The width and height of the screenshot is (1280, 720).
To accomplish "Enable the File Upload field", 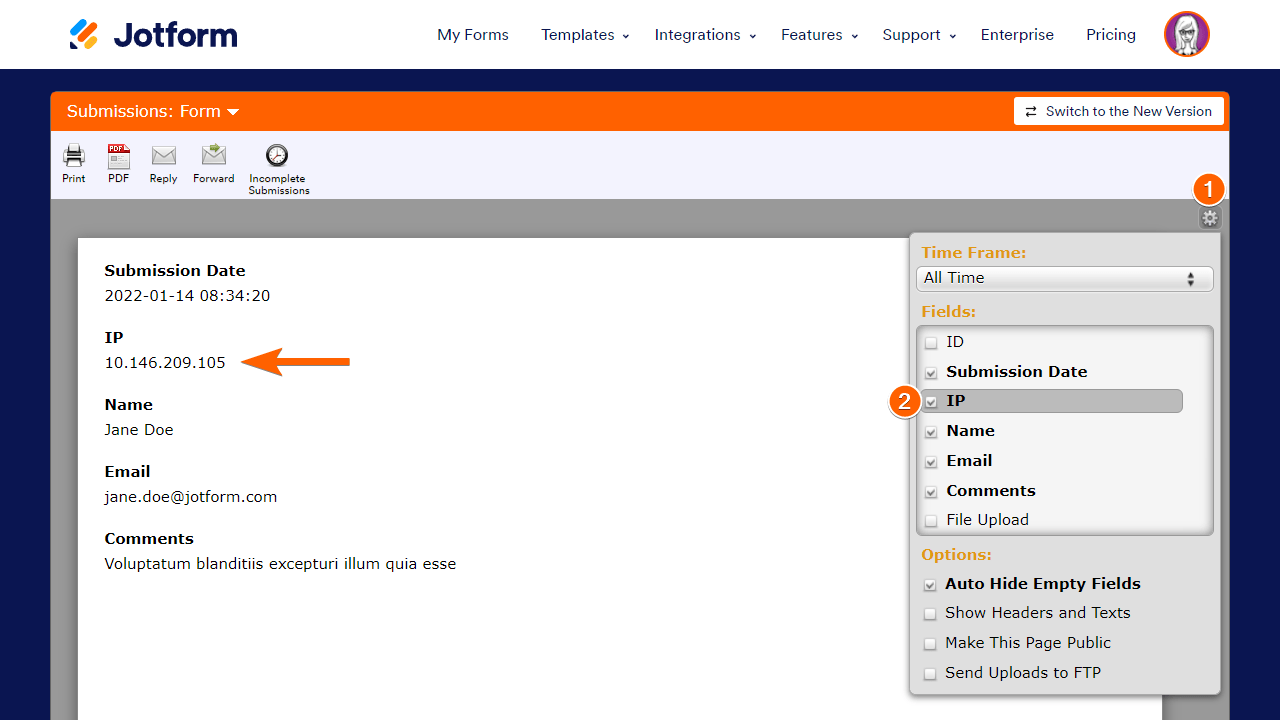I will [931, 521].
